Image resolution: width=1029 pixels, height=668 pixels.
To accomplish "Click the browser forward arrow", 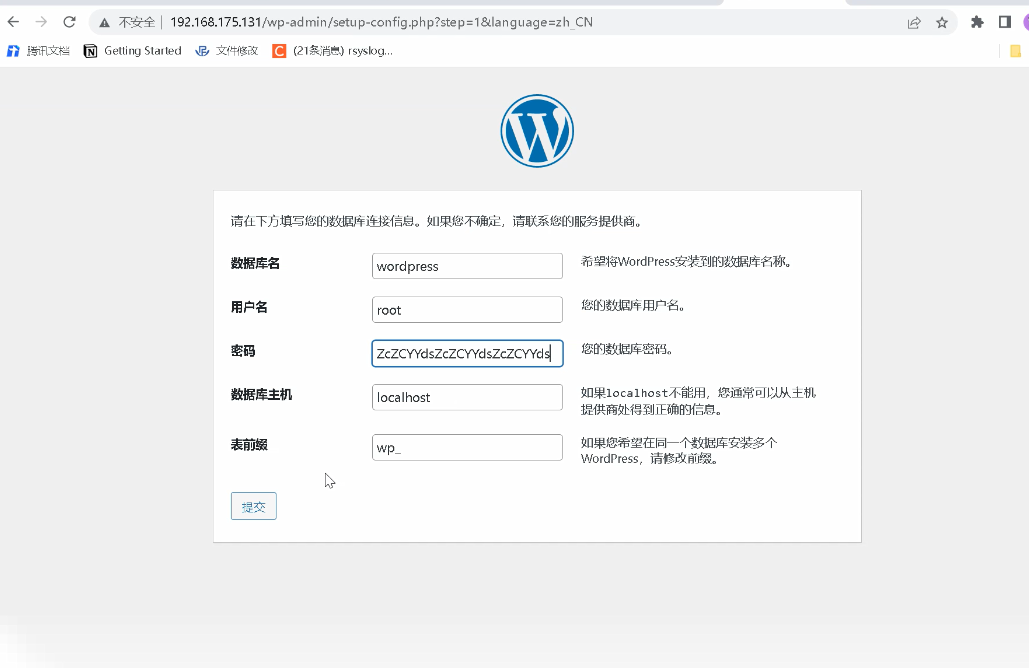I will 41,22.
